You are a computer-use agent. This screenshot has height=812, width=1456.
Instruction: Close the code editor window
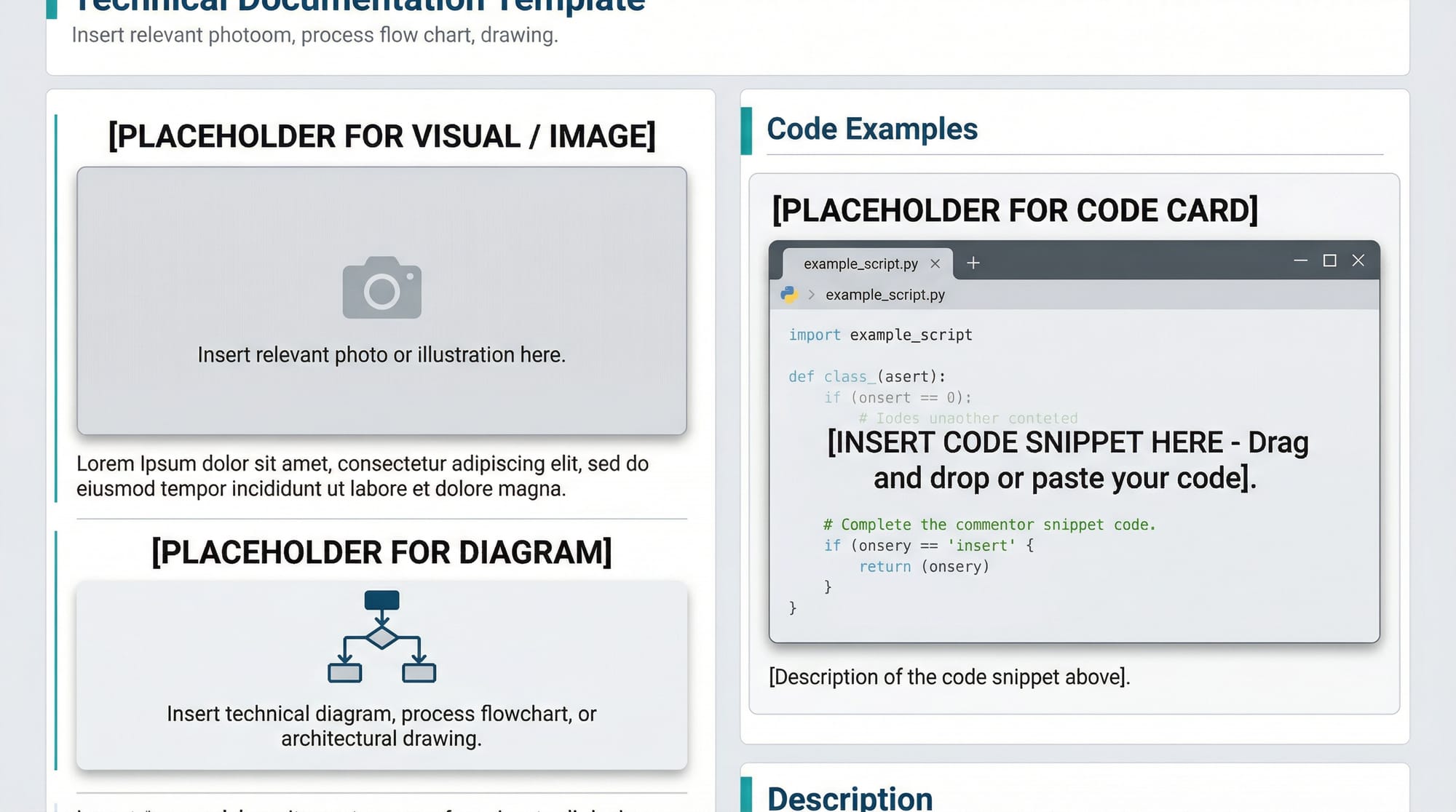click(1358, 260)
